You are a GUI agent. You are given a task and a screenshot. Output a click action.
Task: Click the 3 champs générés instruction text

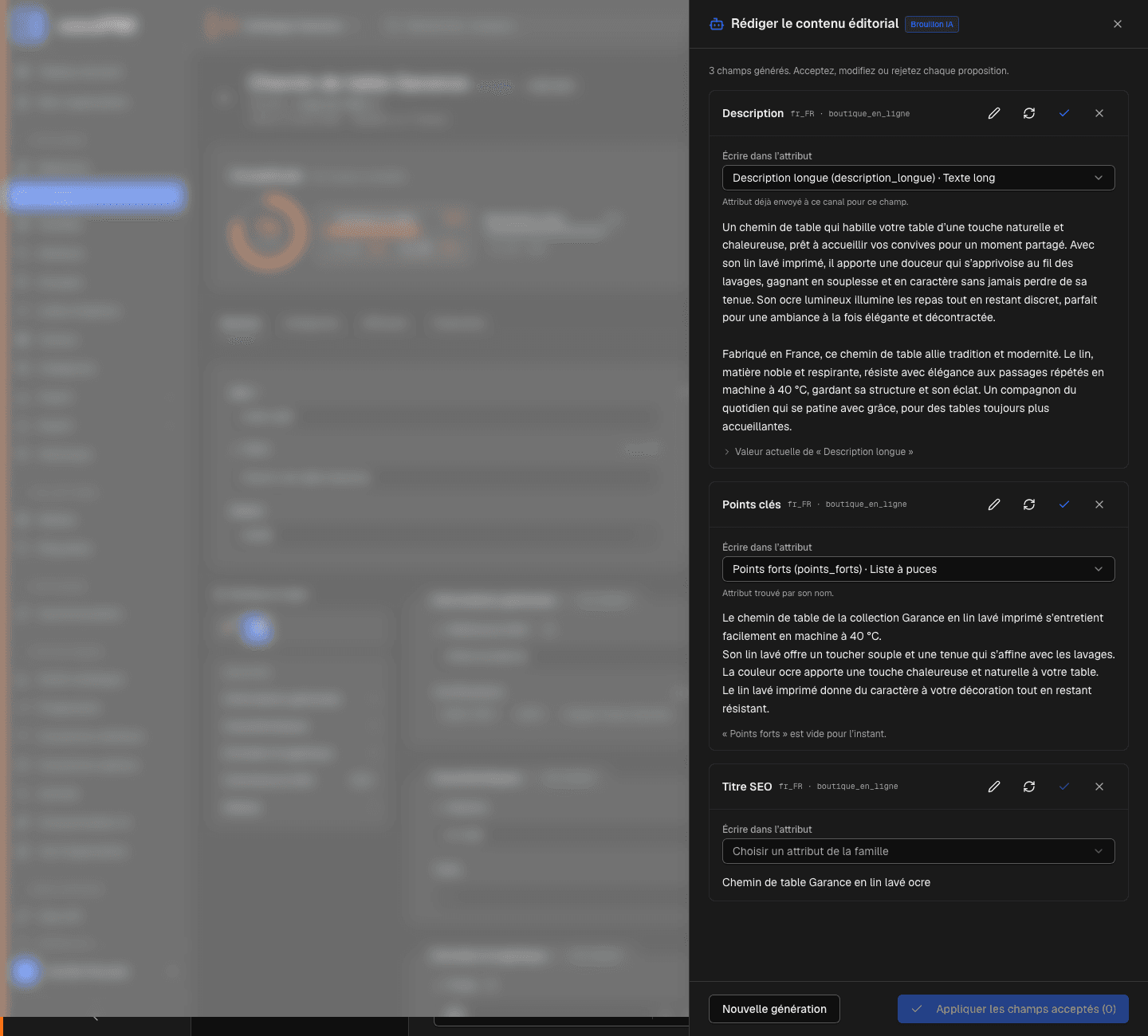pyautogui.click(x=859, y=71)
